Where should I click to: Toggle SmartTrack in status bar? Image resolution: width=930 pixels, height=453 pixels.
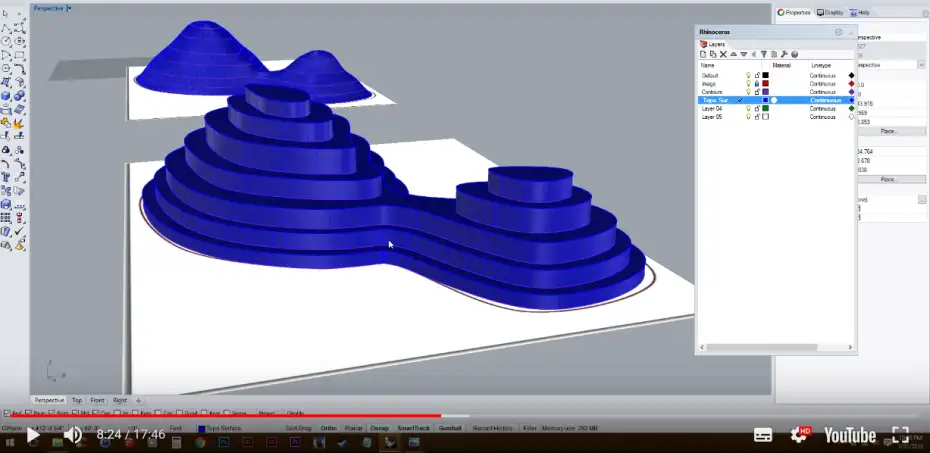tap(413, 428)
